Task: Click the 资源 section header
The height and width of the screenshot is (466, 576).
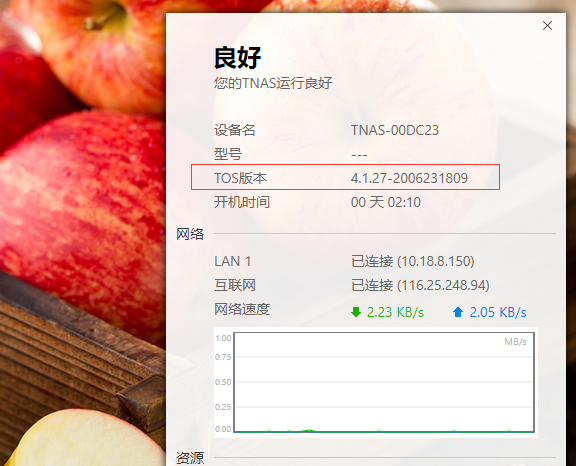Action: (190, 458)
